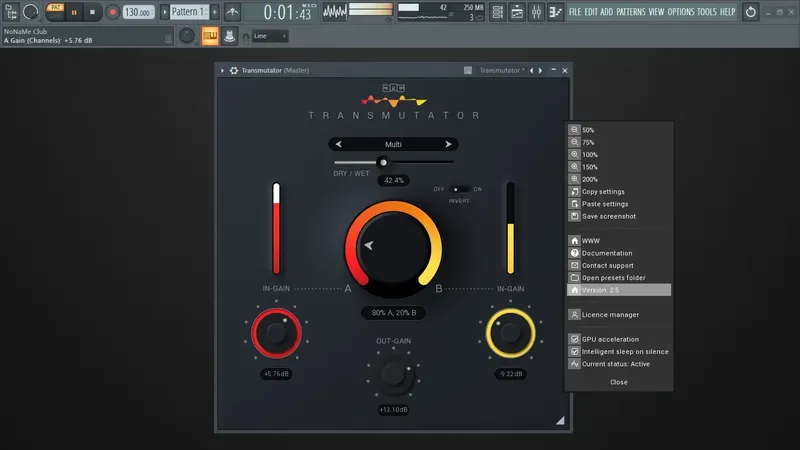Viewport: 800px width, 450px height.
Task: Click the waveform oscilloscope display
Action: [335, 12]
